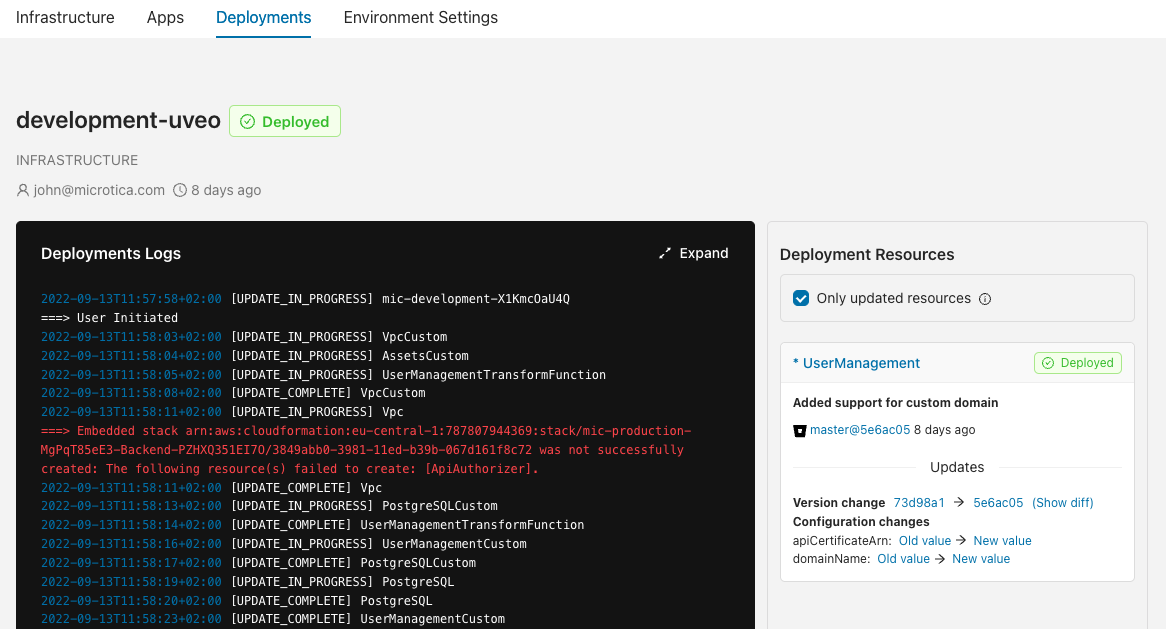
Task: Click Added support for custom domain text
Action: (895, 402)
